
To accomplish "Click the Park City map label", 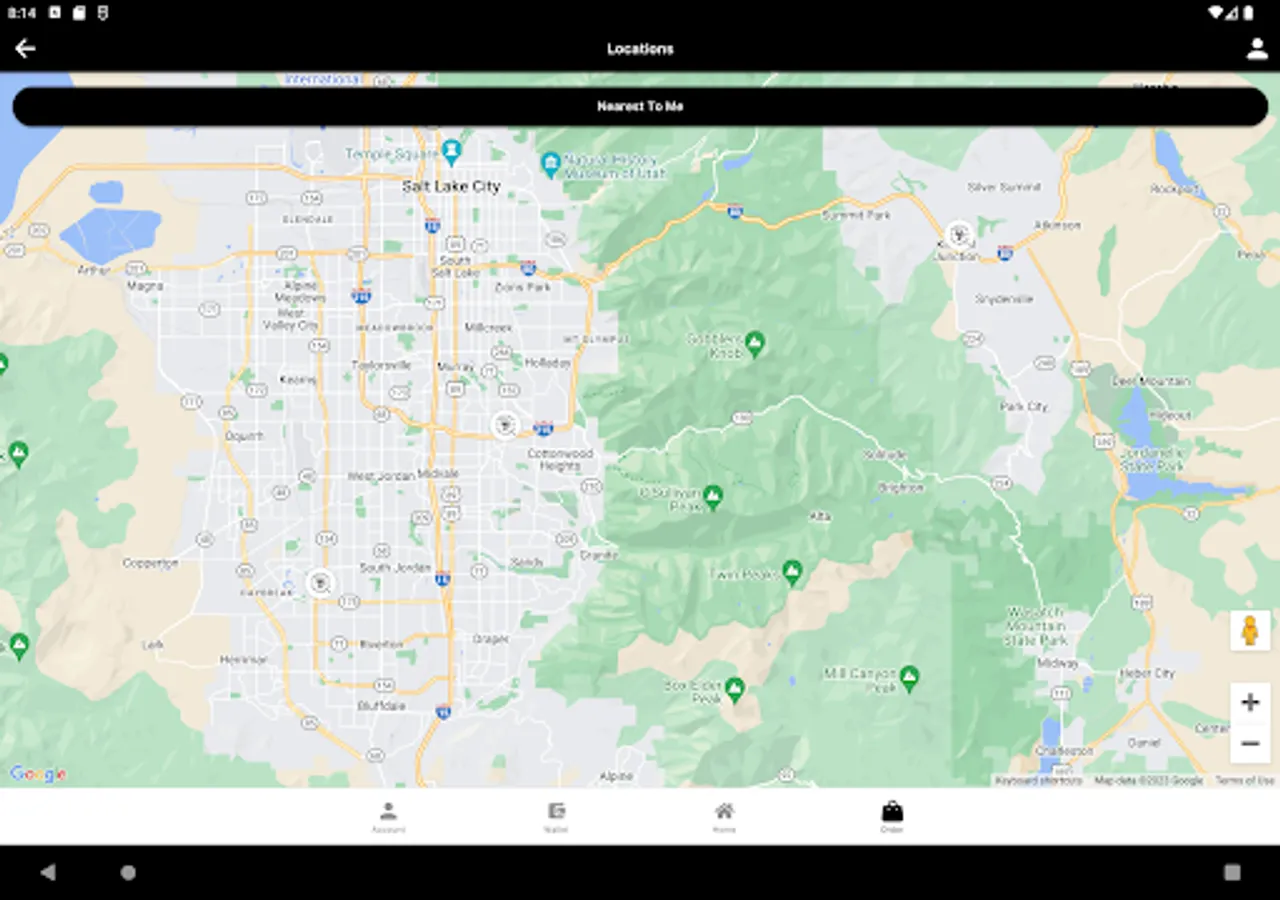I will (1024, 407).
